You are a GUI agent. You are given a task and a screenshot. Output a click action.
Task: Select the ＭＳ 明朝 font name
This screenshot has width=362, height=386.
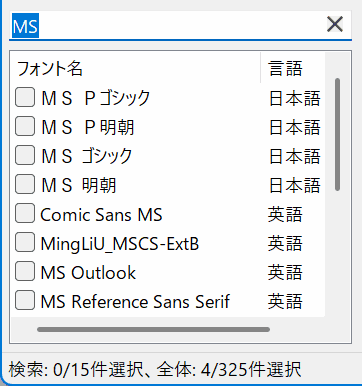click(79, 185)
